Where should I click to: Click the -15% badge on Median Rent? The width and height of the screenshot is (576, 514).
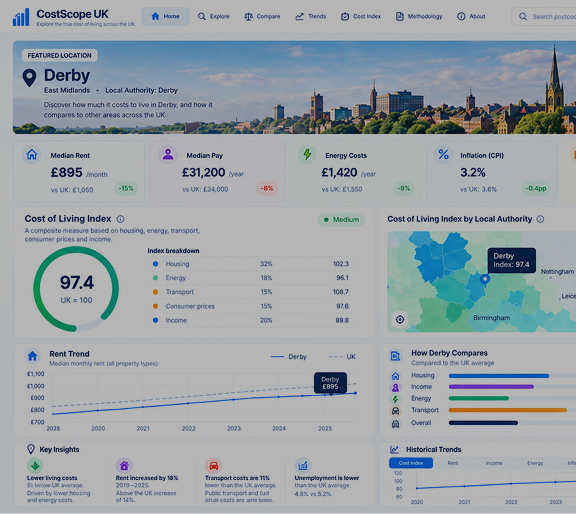click(x=126, y=188)
